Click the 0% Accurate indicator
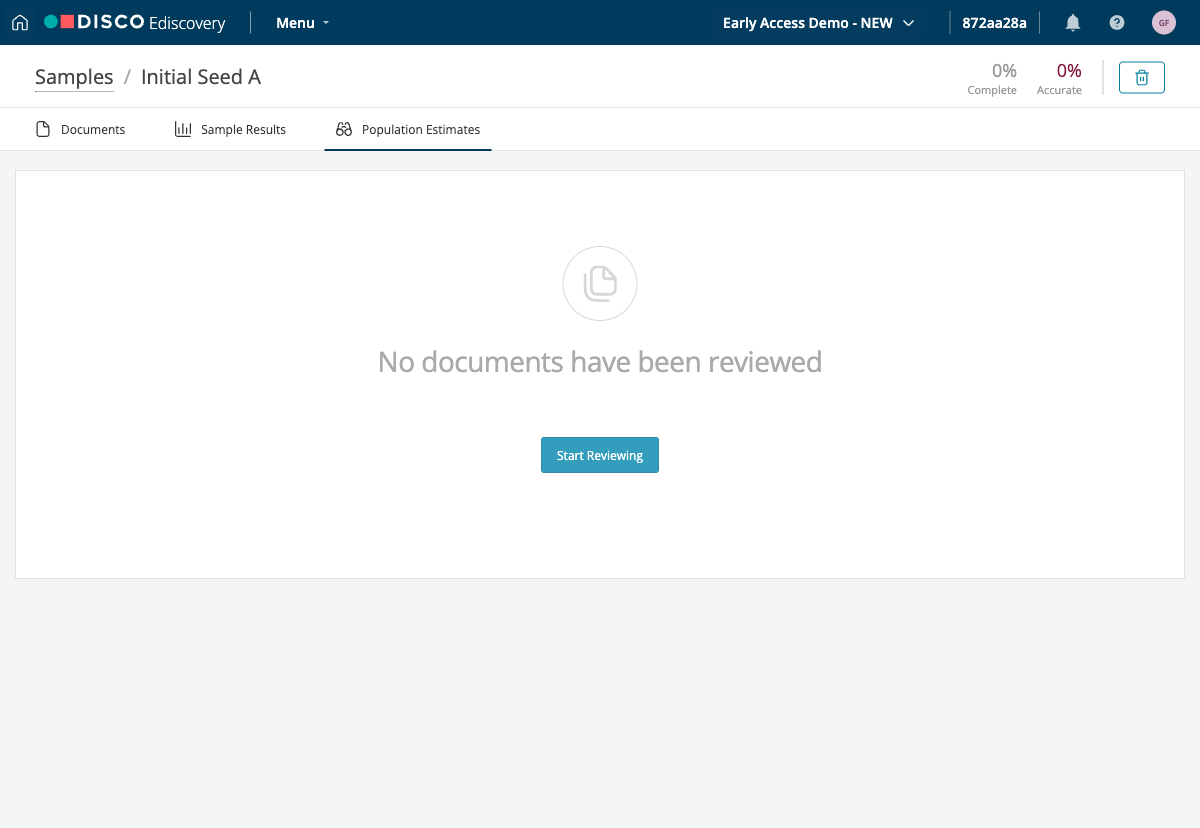 (x=1059, y=79)
